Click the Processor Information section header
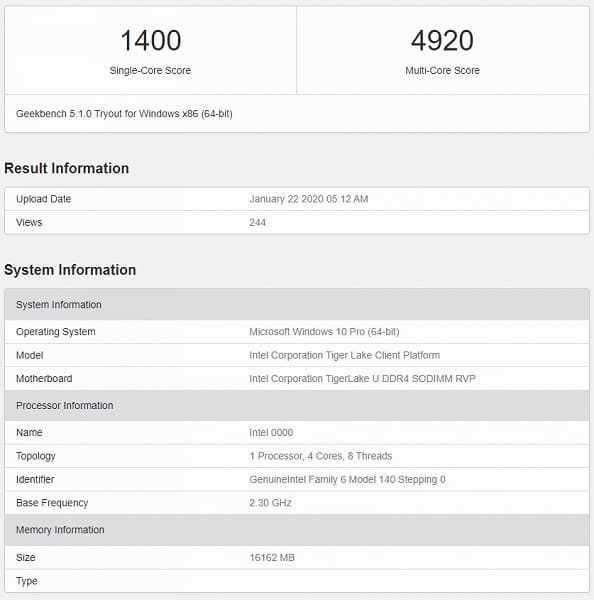 297,405
